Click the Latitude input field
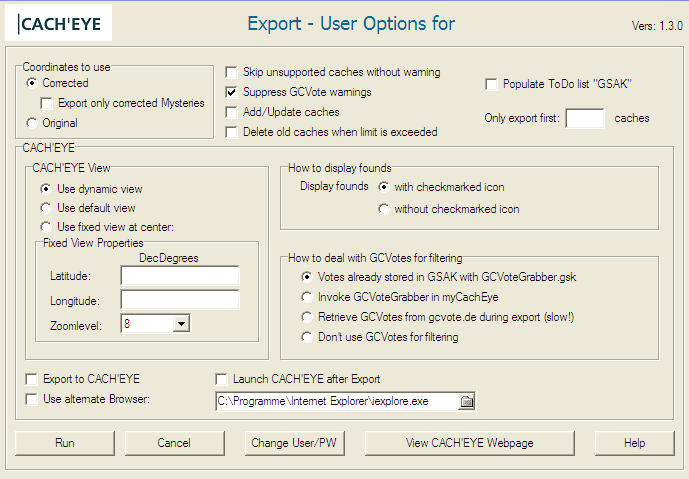689x479 pixels. pos(180,276)
